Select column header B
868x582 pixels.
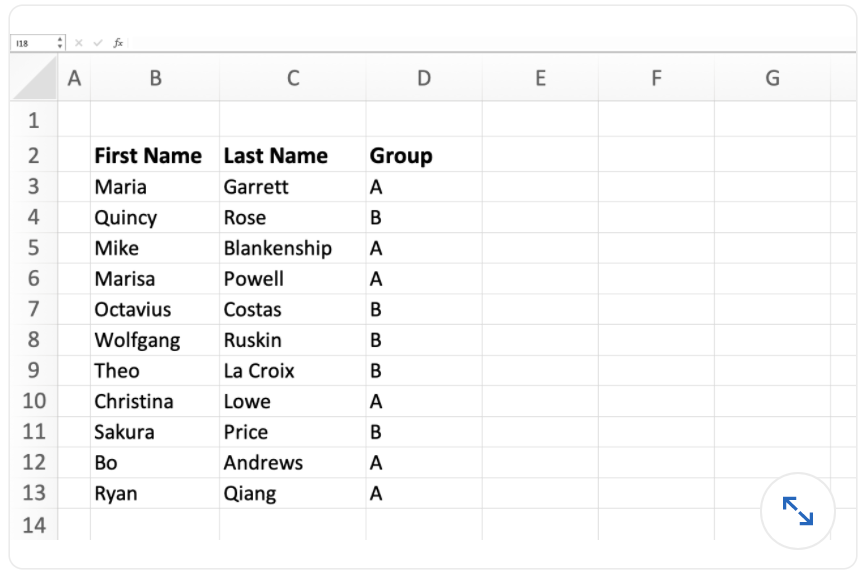pos(155,78)
